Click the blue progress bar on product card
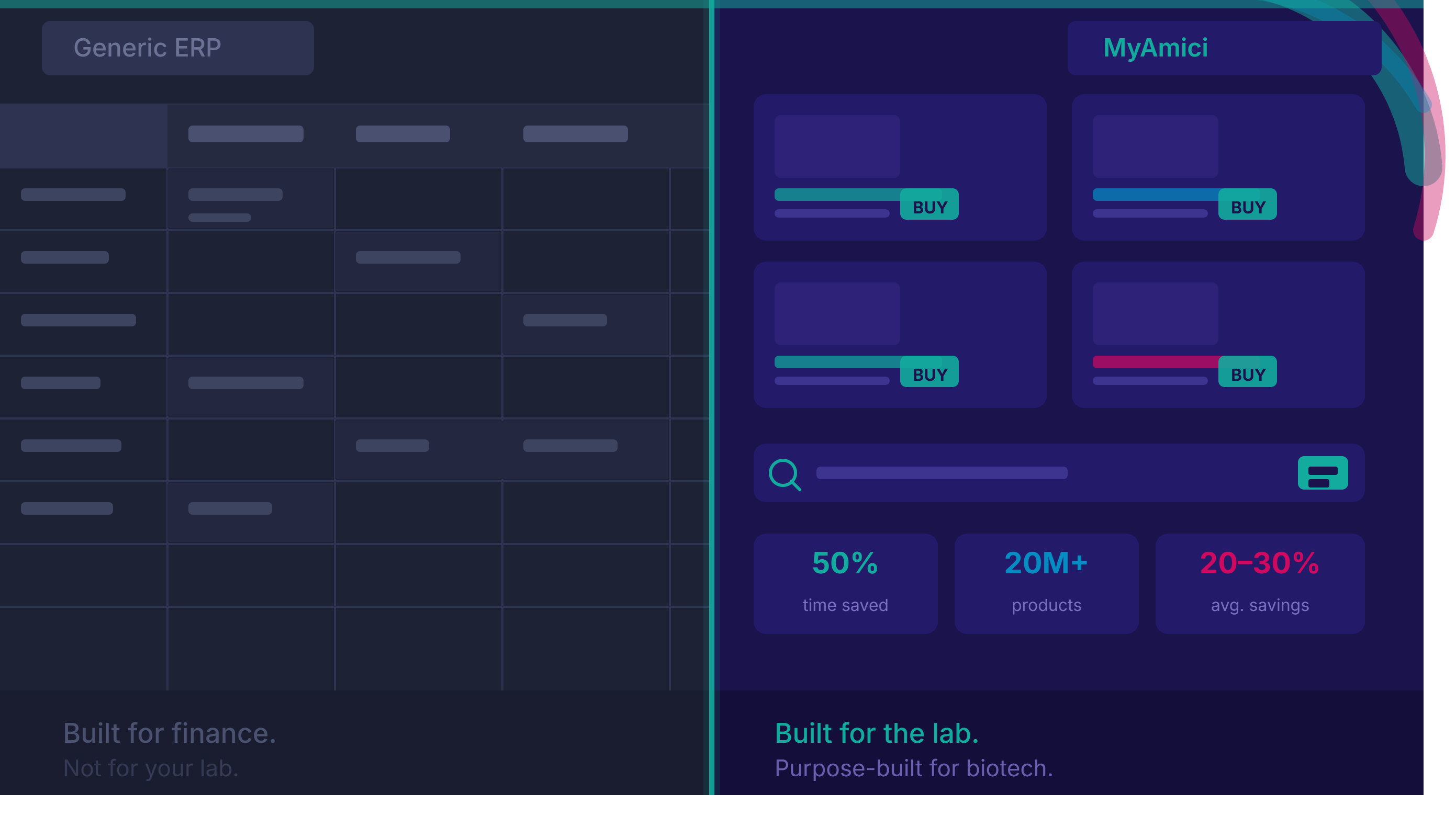Screen dimensions: 1456x816 (x=1155, y=195)
